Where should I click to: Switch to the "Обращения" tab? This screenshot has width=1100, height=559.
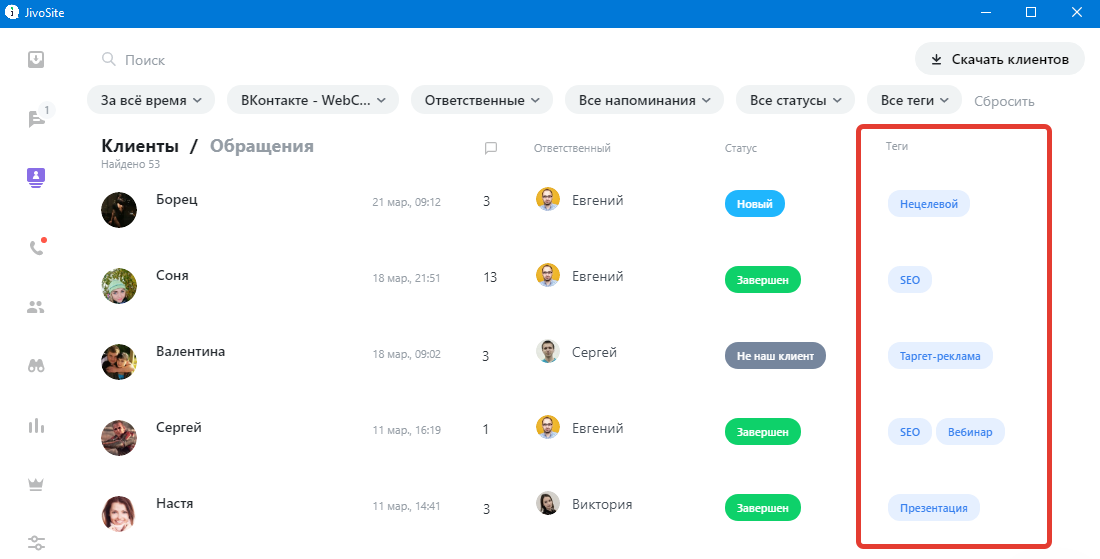(262, 146)
